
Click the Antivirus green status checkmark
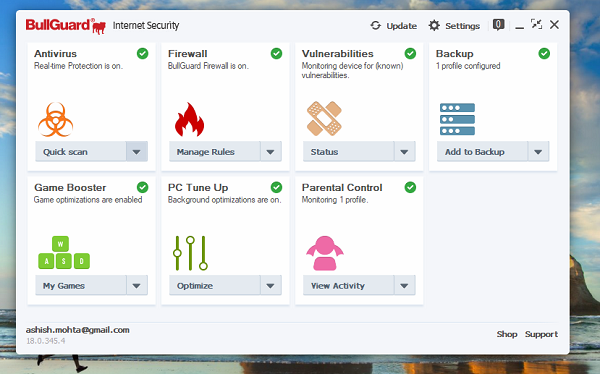(x=143, y=54)
